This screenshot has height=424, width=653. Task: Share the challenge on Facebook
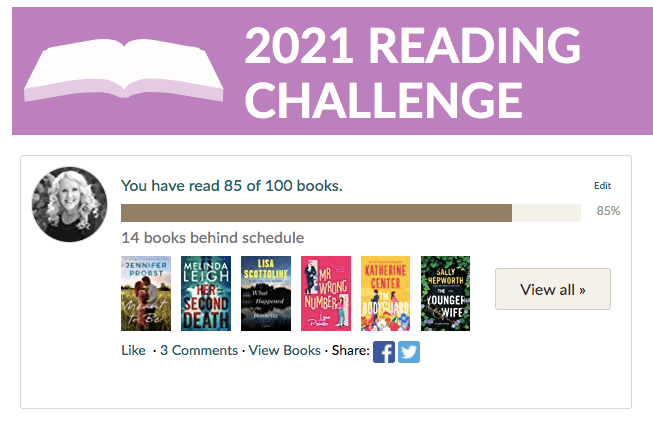(x=384, y=352)
